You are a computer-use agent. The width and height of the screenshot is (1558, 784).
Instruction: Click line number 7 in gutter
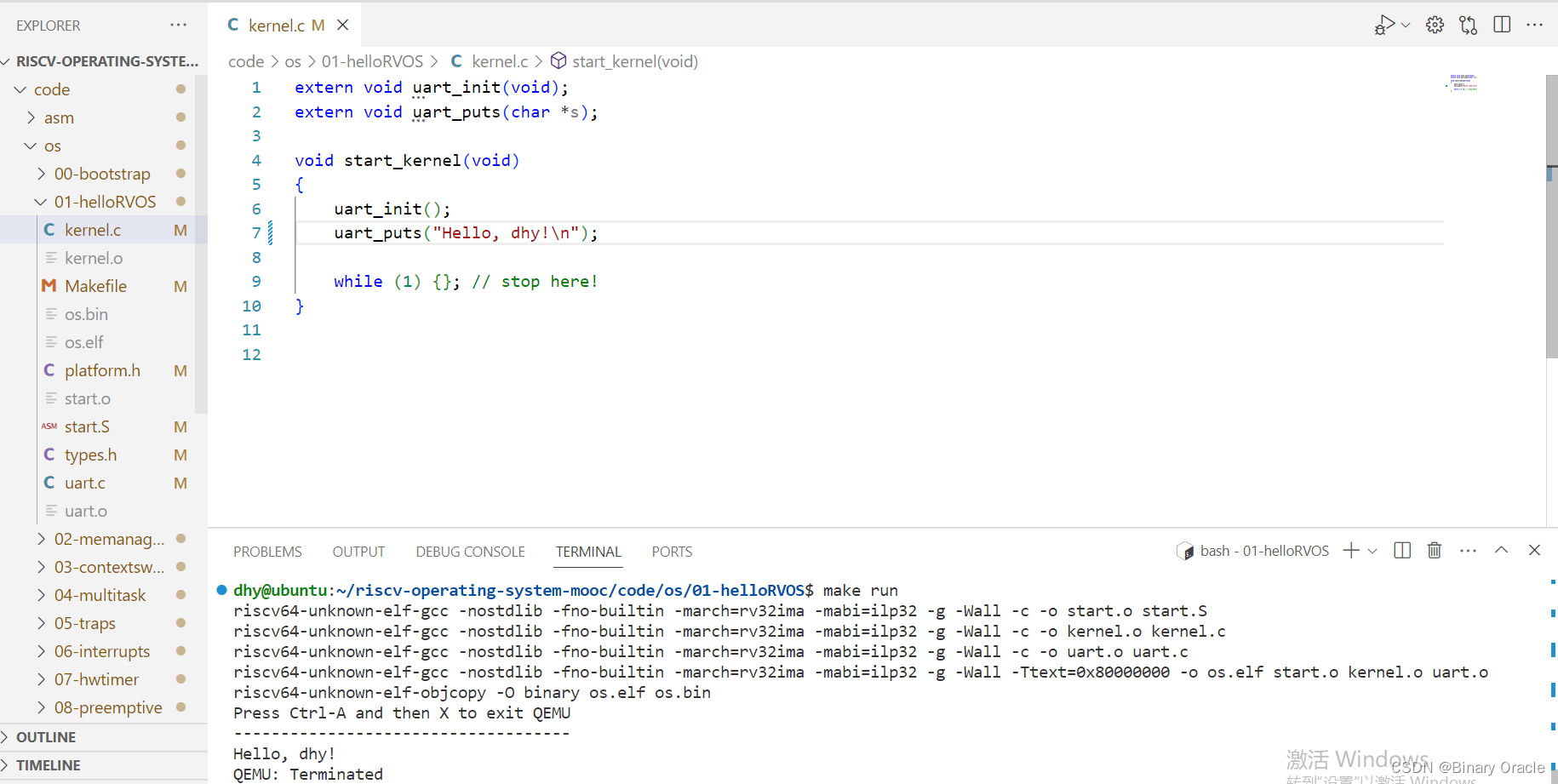click(256, 233)
